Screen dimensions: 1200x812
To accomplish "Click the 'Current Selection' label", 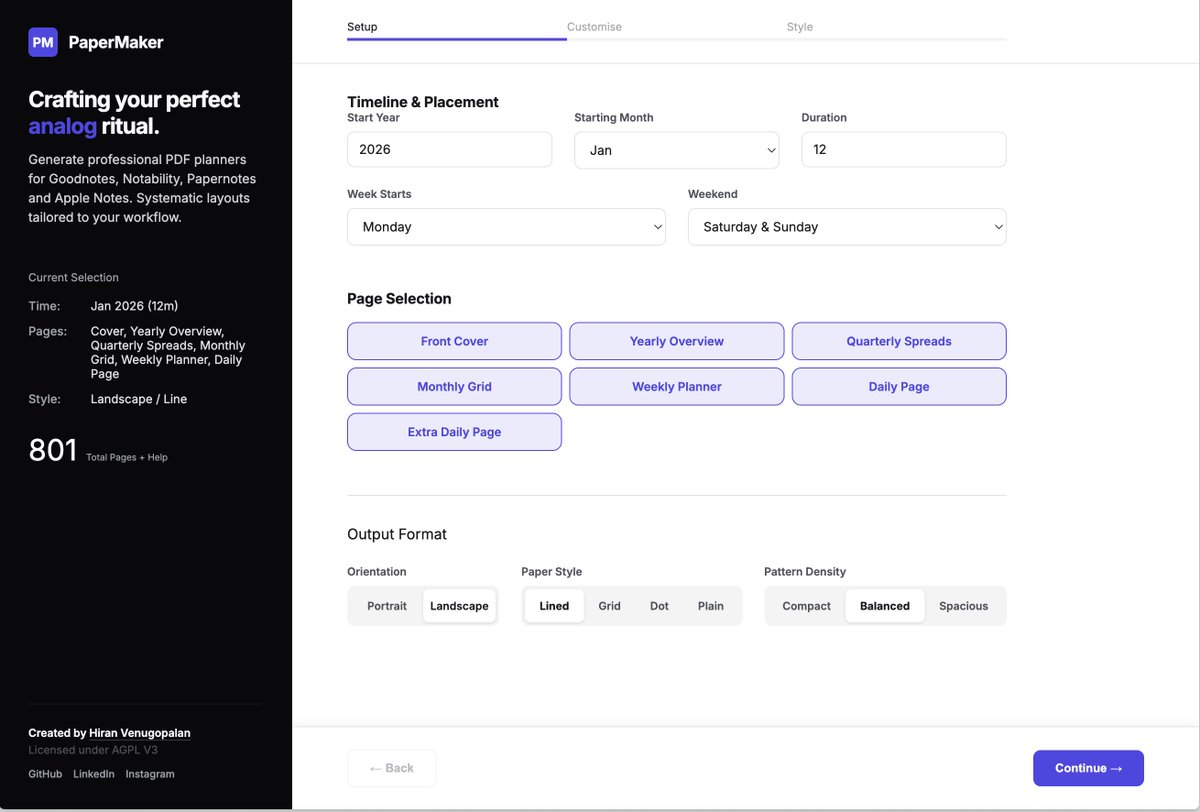I will point(73,278).
